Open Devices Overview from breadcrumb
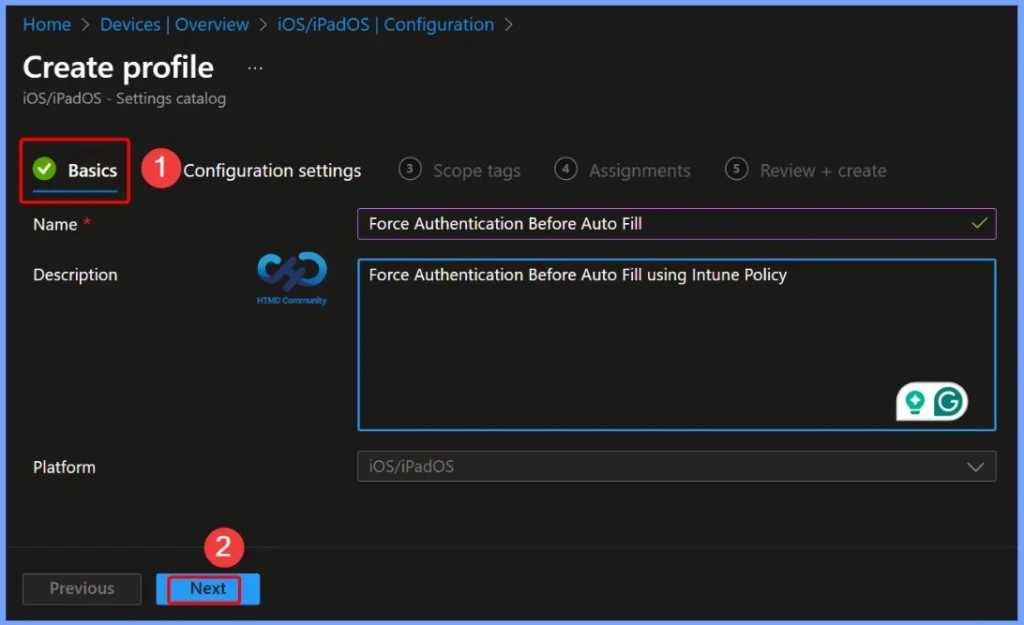 [175, 24]
